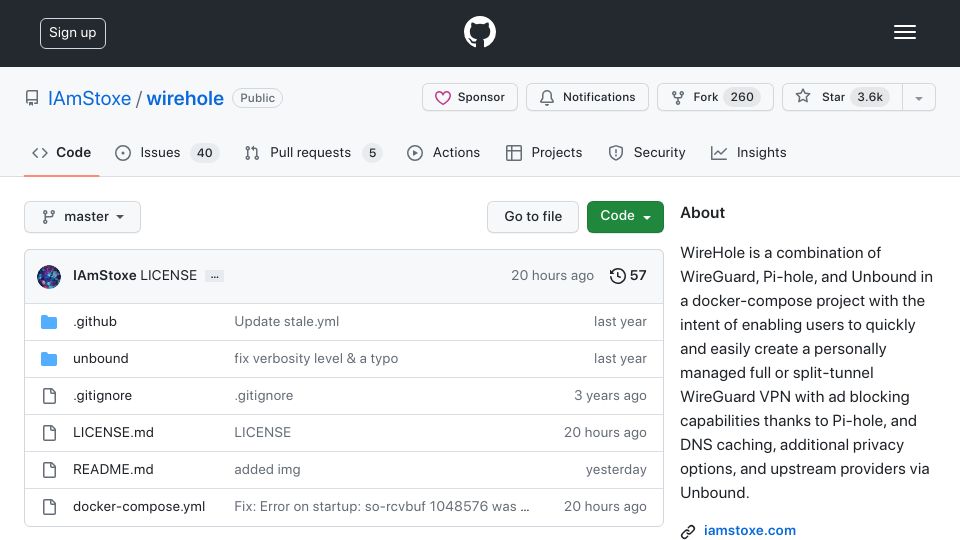The height and width of the screenshot is (540, 960).
Task: Click the Issues count badge 40
Action: (x=204, y=152)
